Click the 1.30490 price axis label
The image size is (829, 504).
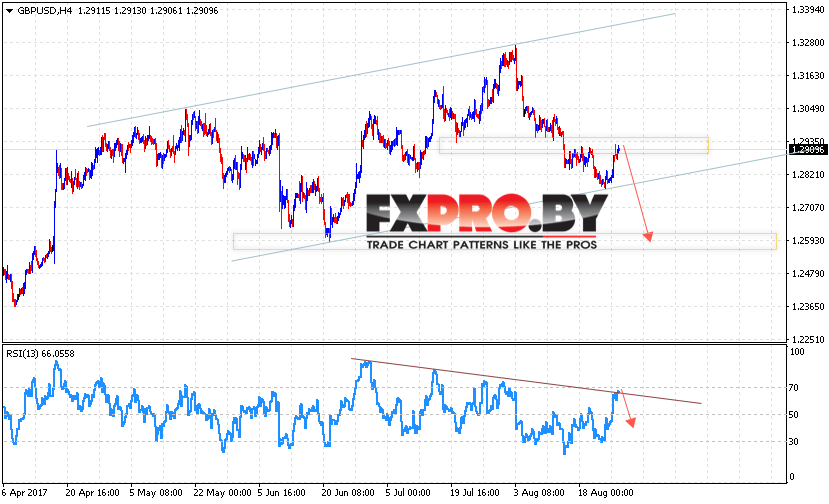point(808,109)
